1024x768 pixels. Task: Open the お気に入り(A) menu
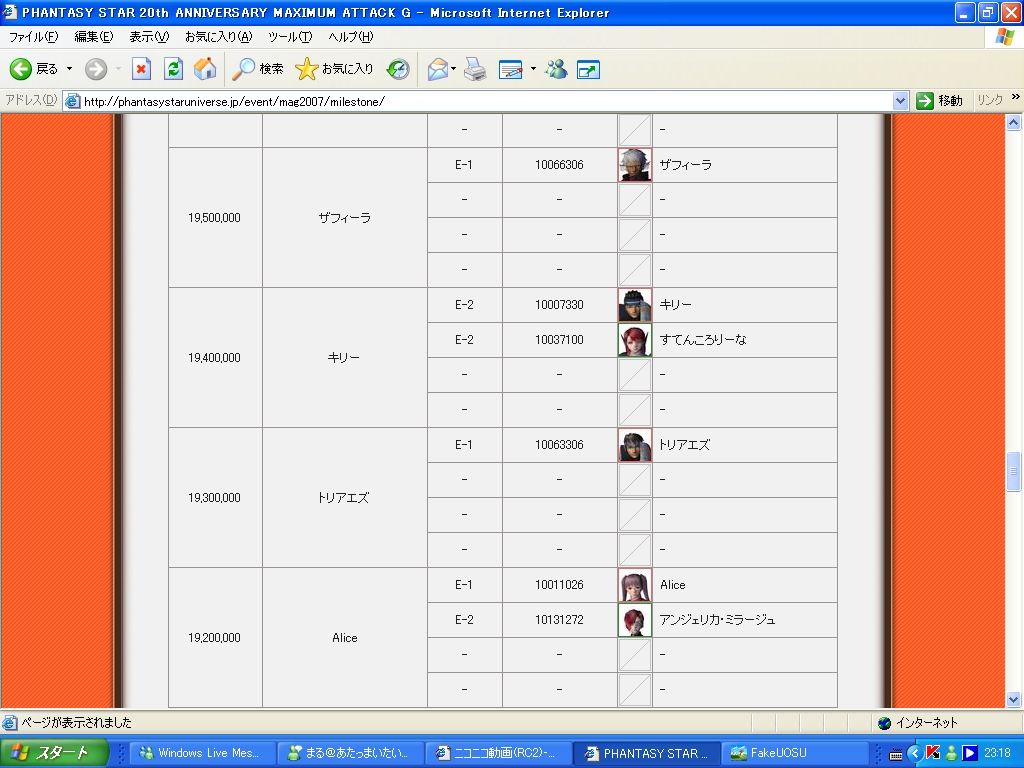pos(218,37)
